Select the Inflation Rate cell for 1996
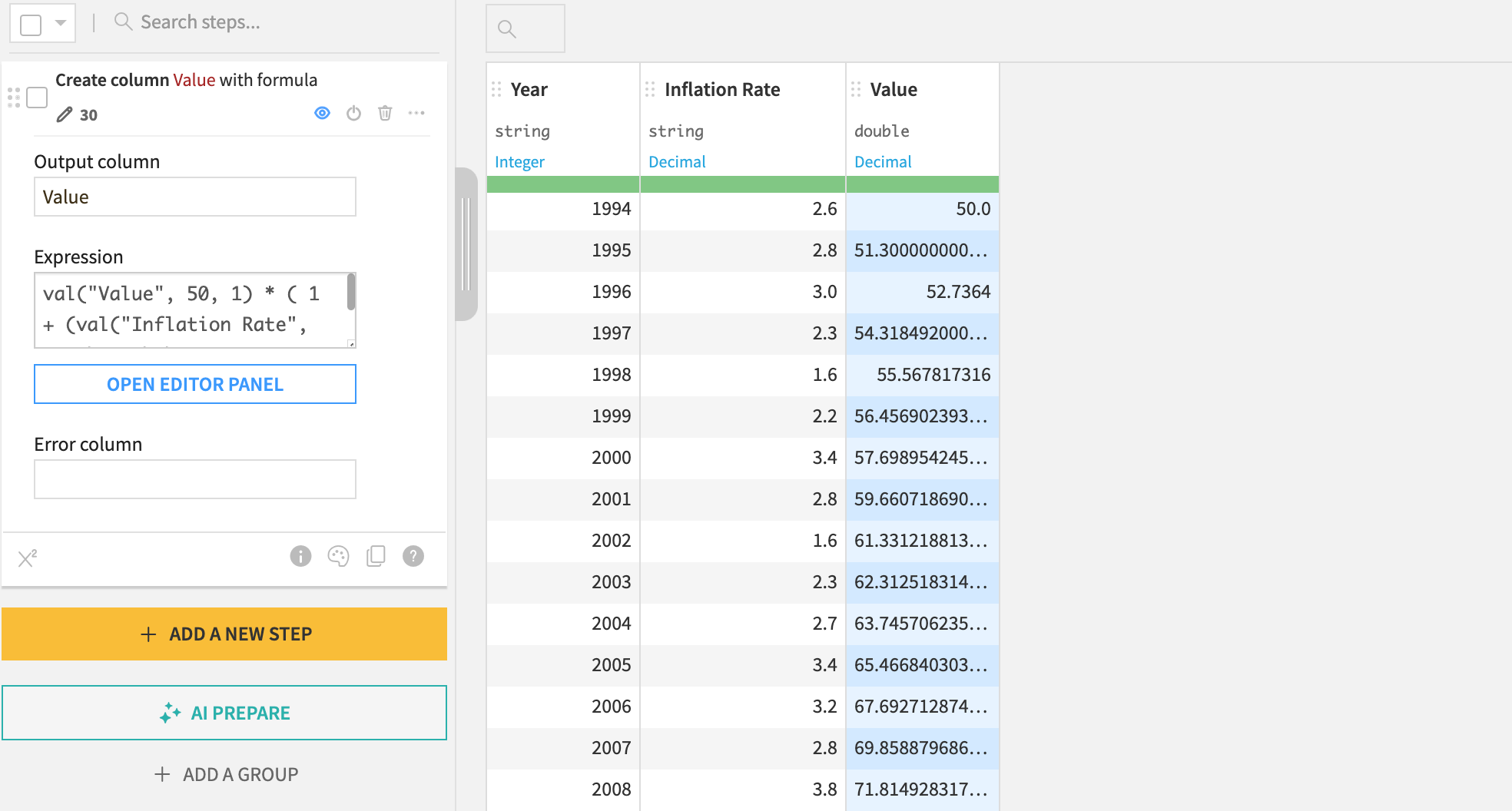Image resolution: width=1512 pixels, height=811 pixels. coord(743,292)
